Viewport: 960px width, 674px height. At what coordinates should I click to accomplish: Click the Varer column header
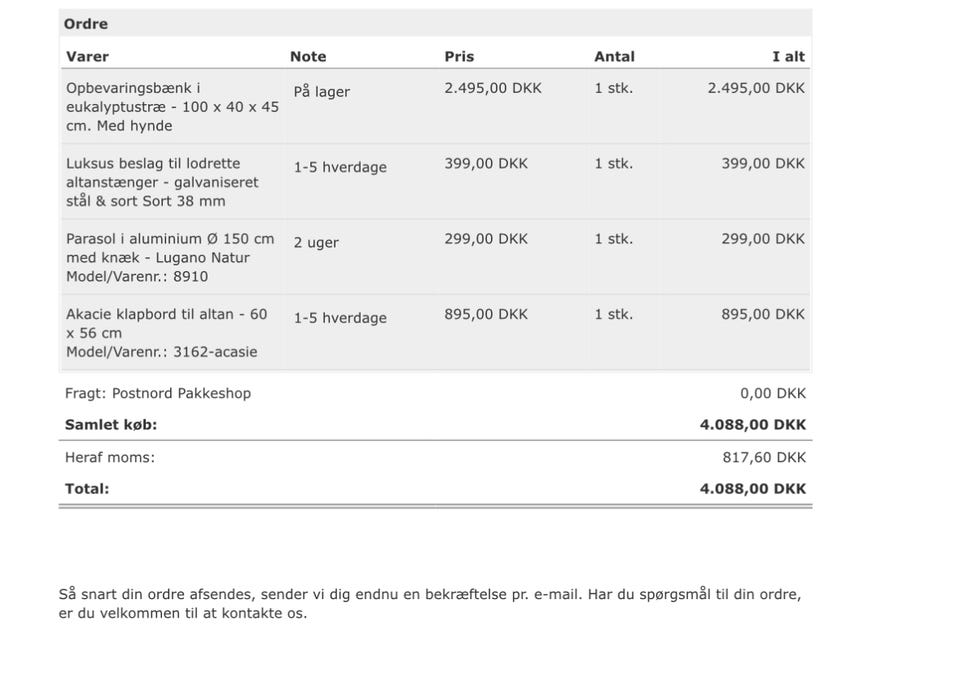coord(87,57)
